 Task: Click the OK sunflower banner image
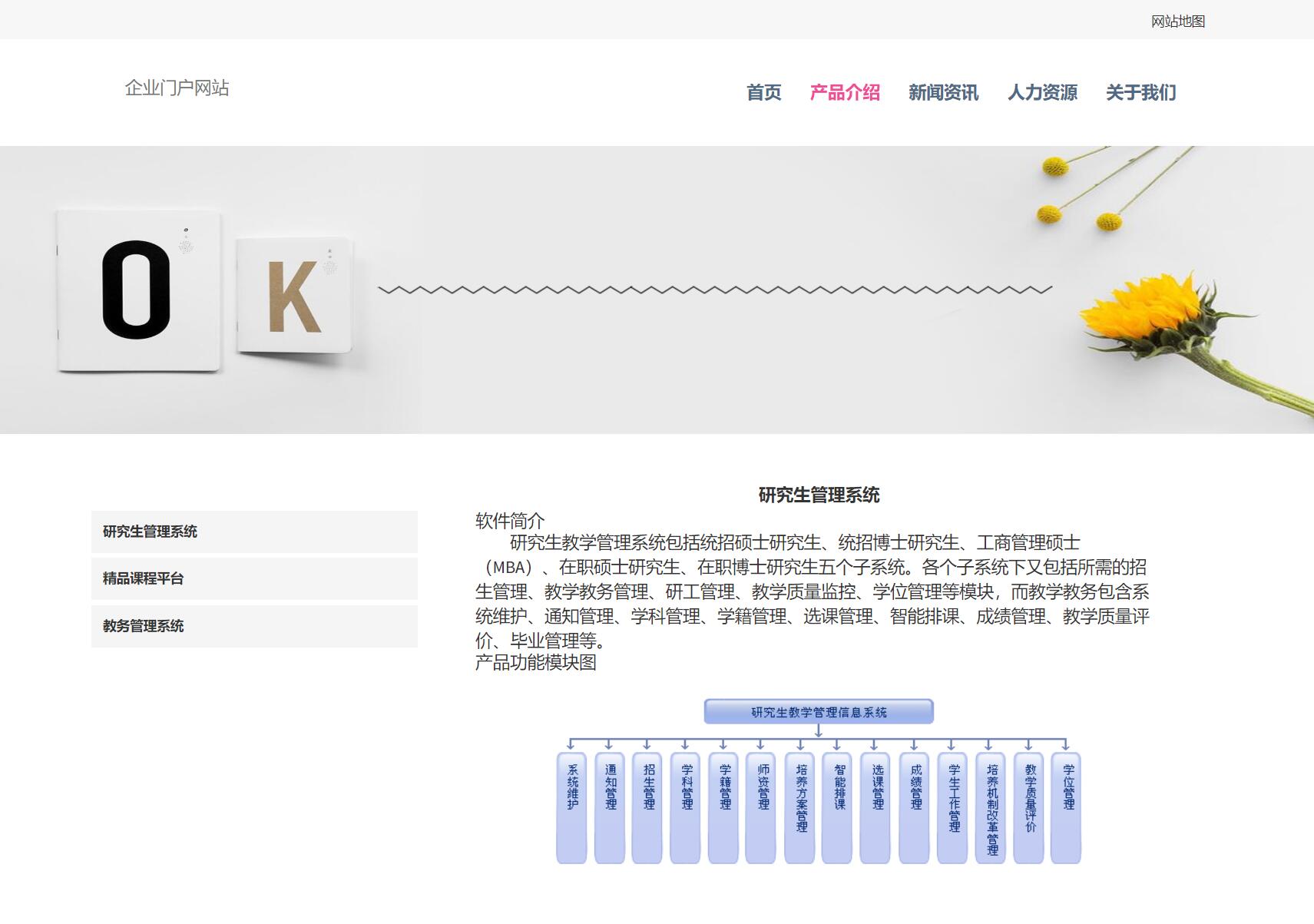pyautogui.click(x=657, y=290)
